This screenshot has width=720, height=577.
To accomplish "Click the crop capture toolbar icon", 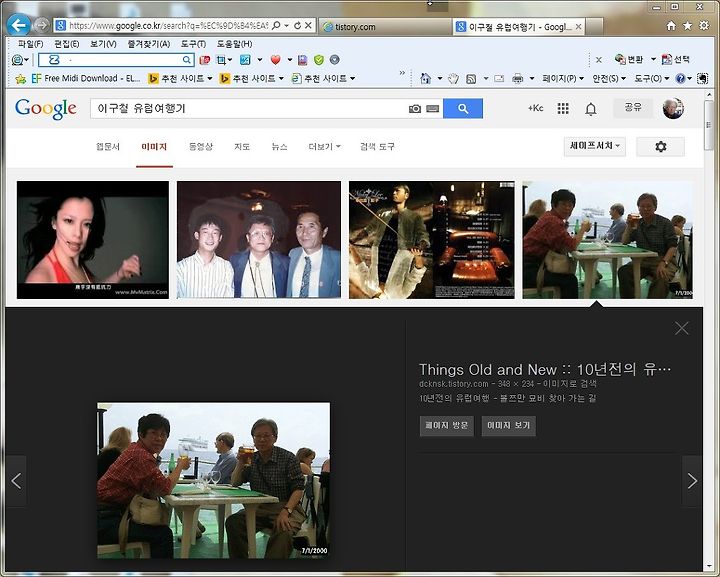I will point(221,60).
